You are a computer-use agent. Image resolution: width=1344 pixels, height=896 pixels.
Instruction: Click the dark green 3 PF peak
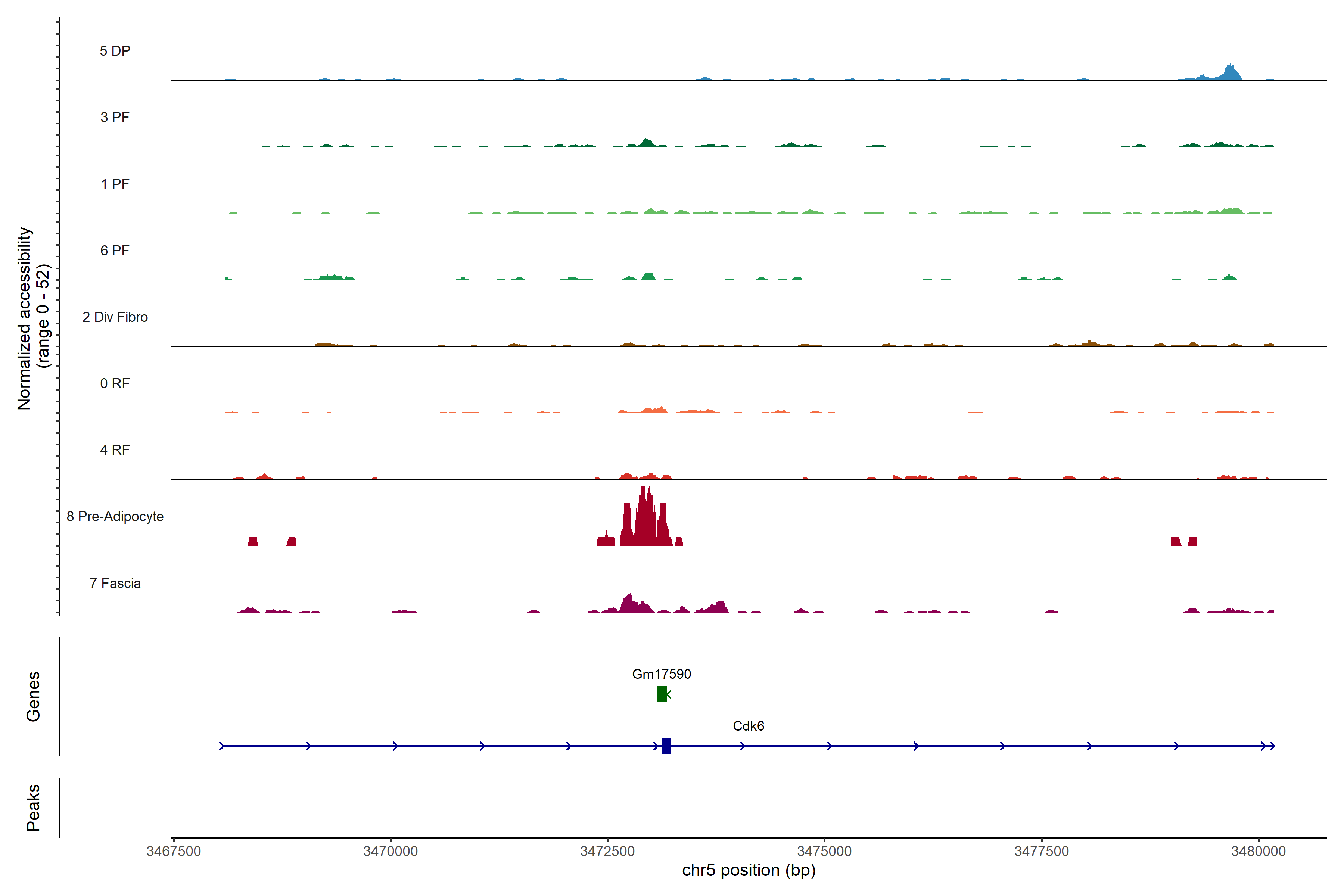pyautogui.click(x=646, y=143)
